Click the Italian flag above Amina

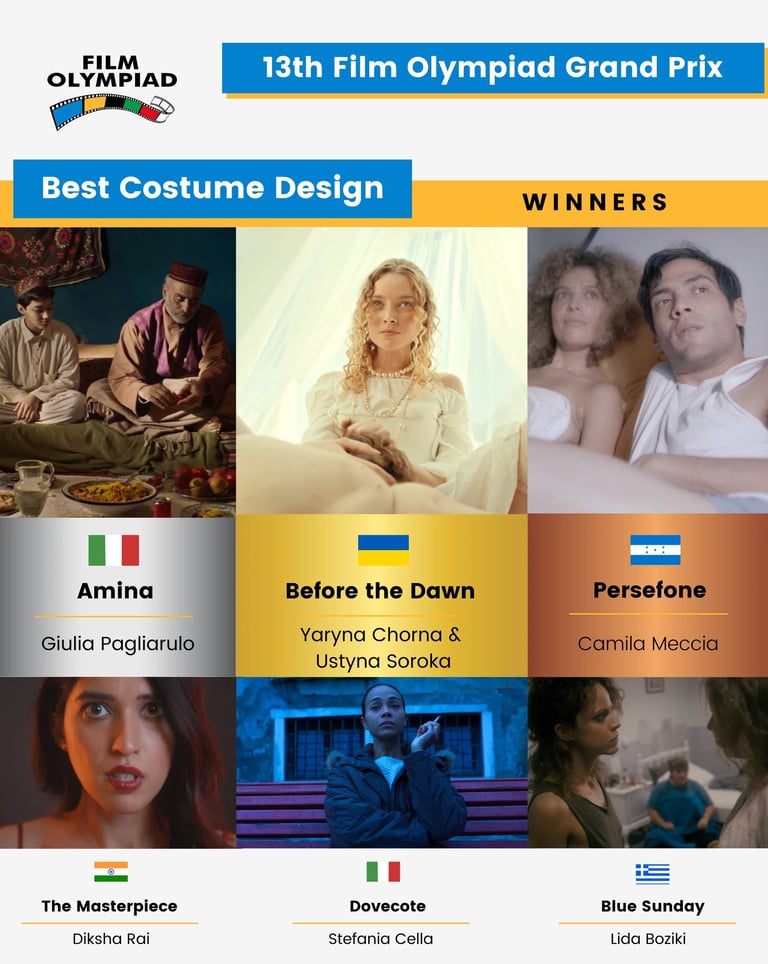point(114,550)
